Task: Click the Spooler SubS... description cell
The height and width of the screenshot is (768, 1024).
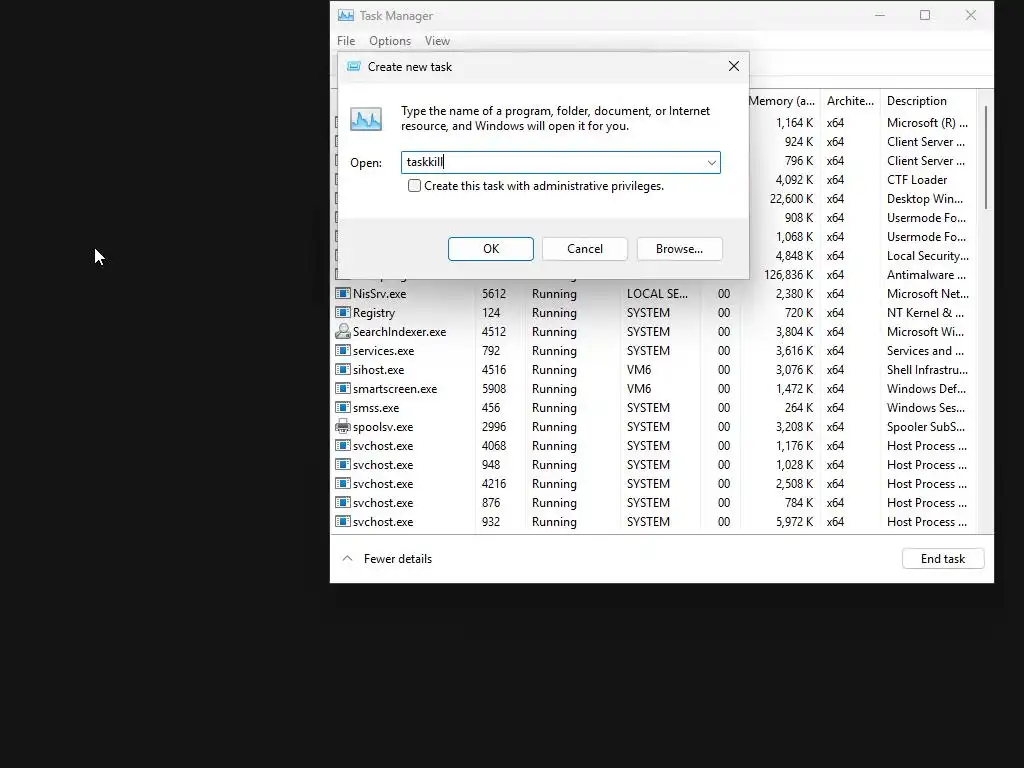Action: (x=925, y=427)
